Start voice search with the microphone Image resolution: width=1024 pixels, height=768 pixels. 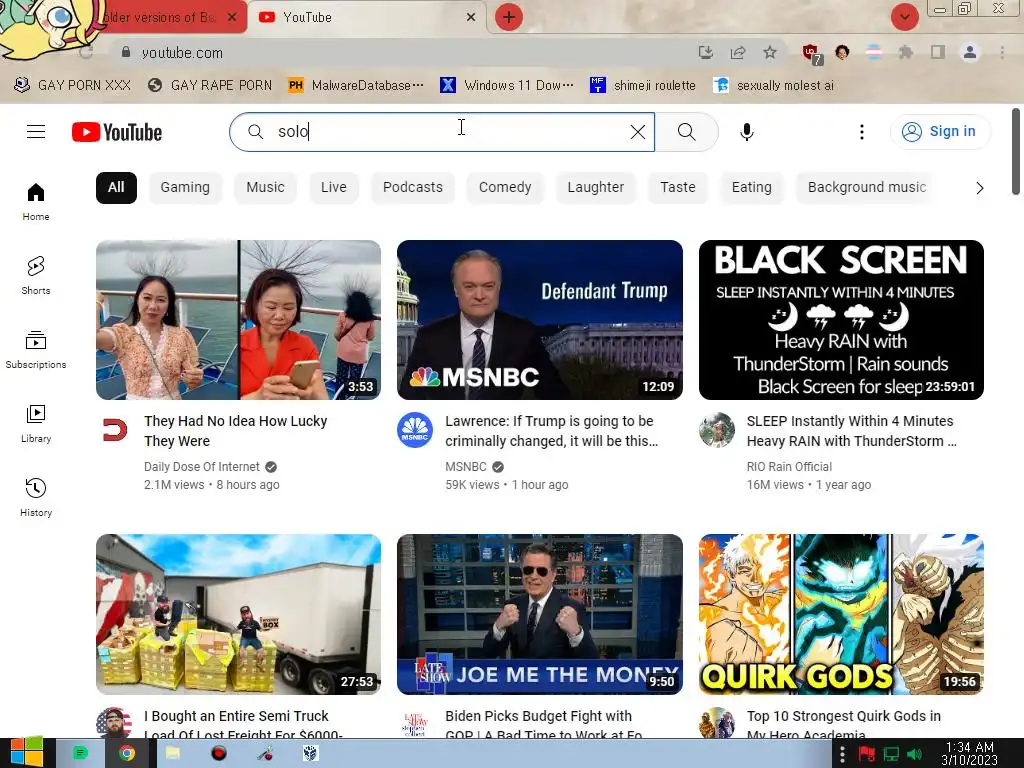[x=746, y=132]
